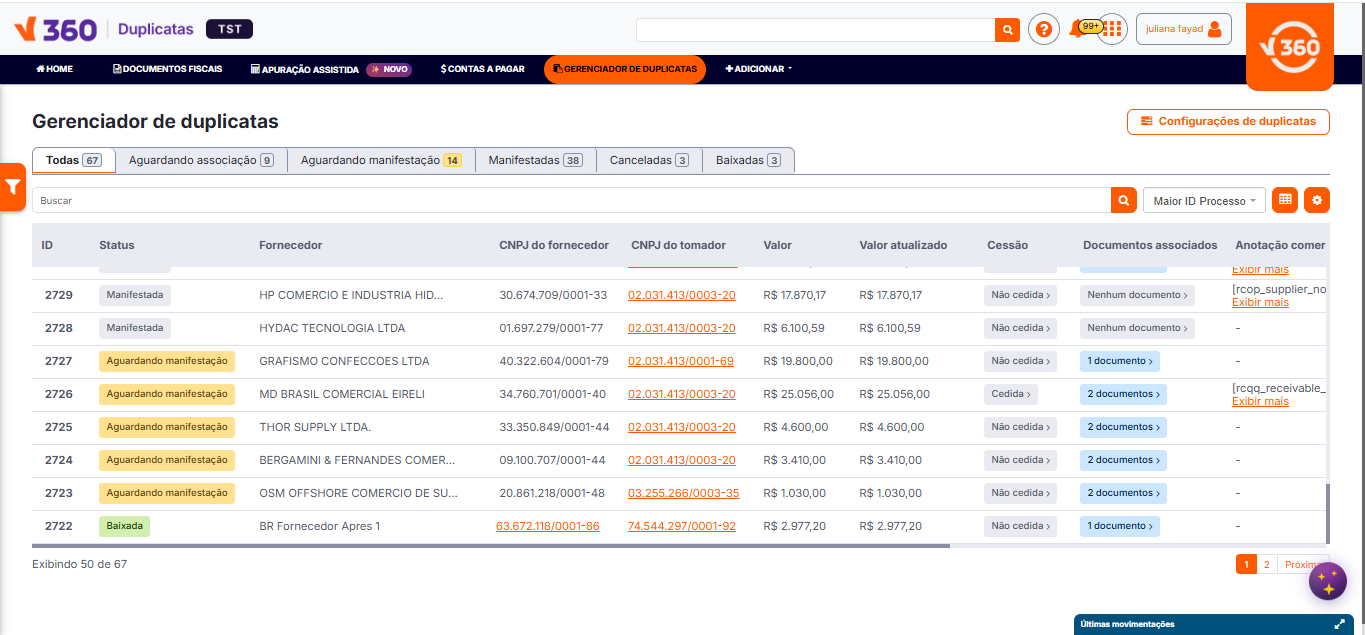The image size is (1365, 635).
Task: Focus the Buscar table search field
Action: pos(571,200)
